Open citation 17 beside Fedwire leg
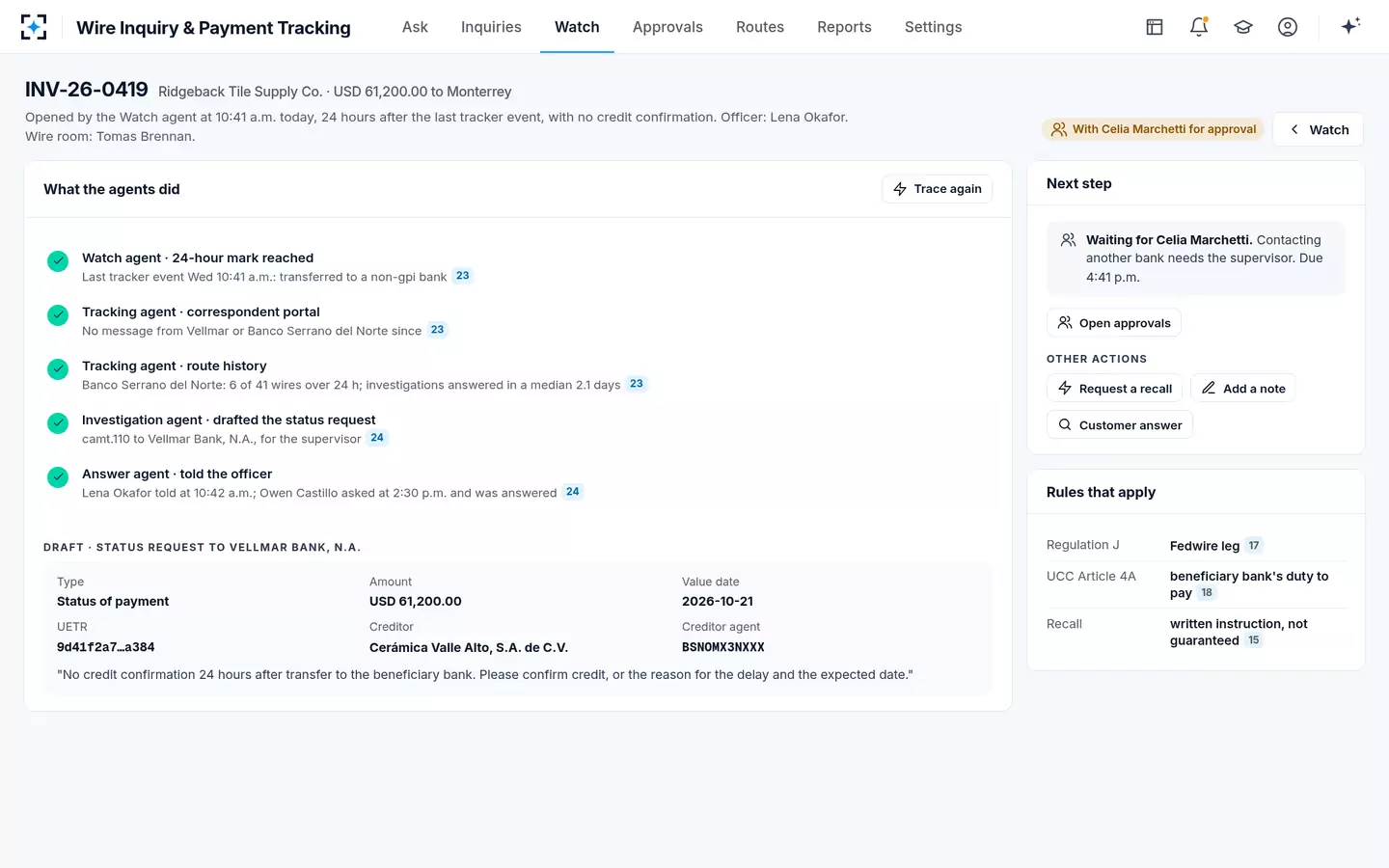The image size is (1389, 868). click(x=1254, y=546)
